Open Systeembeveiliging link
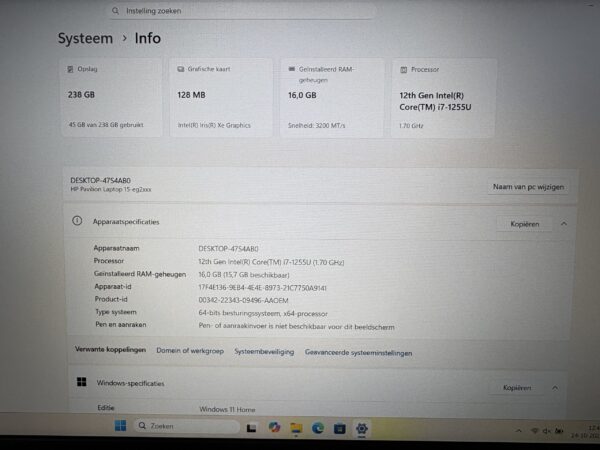This screenshot has height=450, width=600. coord(264,352)
